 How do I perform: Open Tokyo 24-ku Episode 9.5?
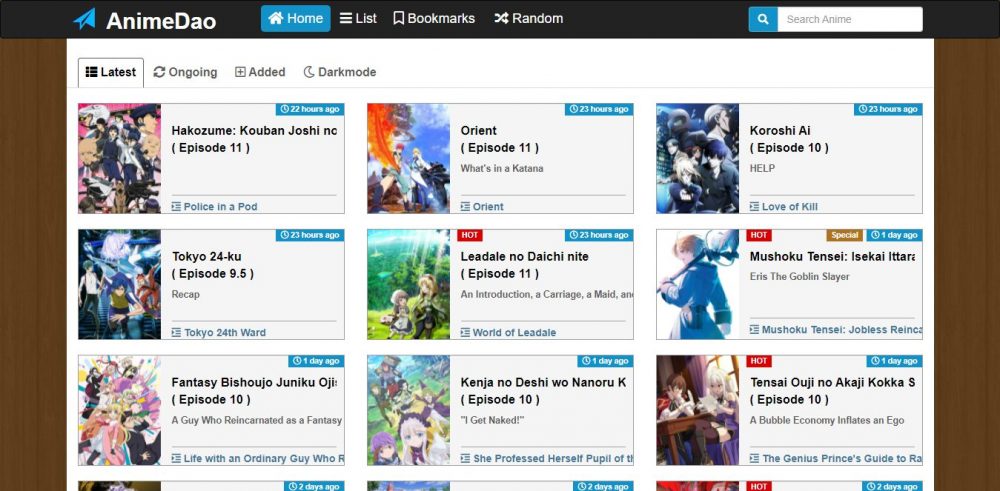coord(212,265)
